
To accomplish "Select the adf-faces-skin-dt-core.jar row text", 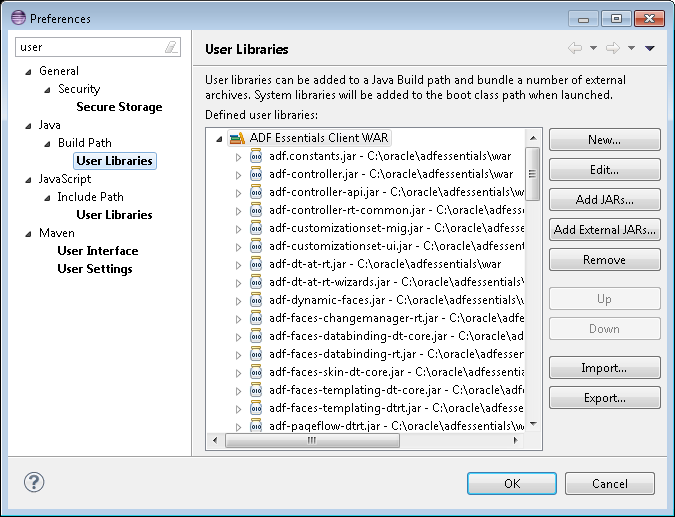I will (396, 372).
